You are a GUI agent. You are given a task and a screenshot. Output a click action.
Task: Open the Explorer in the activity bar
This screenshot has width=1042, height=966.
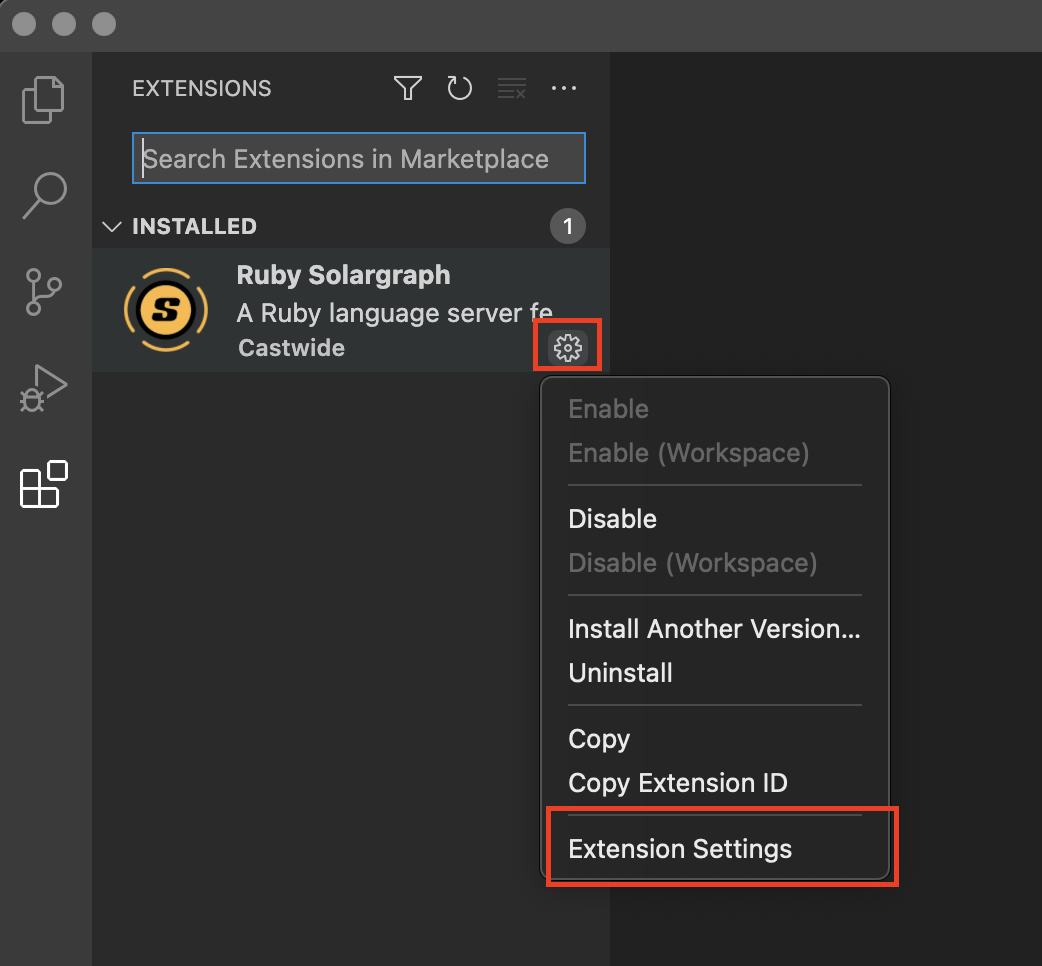pyautogui.click(x=42, y=99)
